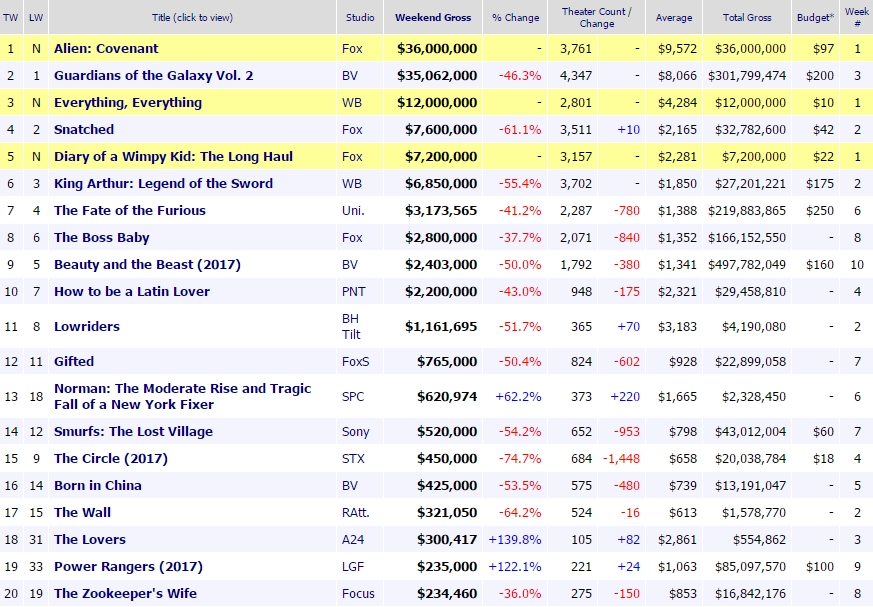This screenshot has height=607, width=873.
Task: Sort by Studio column header
Action: pos(360,17)
